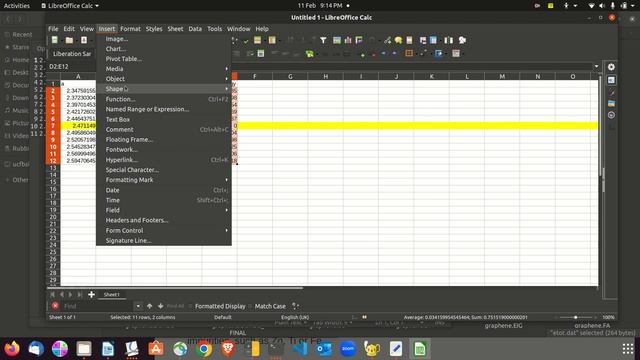Launch Google Chrome from the dock
The width and height of the screenshot is (640, 360).
tap(204, 349)
